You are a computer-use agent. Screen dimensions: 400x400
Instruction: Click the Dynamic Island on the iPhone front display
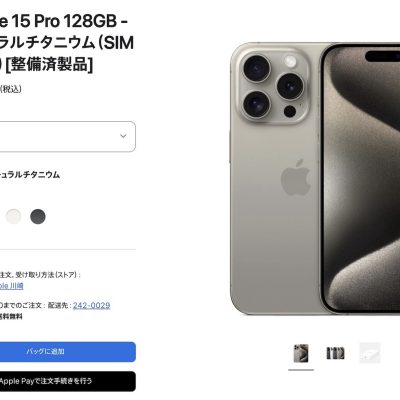383,56
